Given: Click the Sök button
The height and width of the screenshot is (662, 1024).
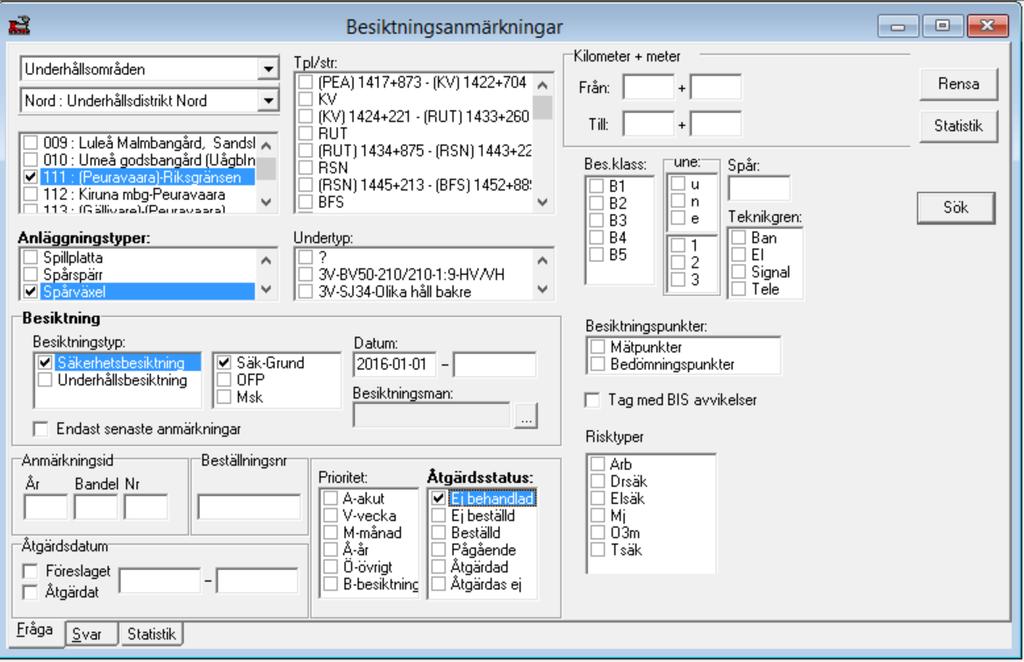Looking at the screenshot, I should coord(955,208).
